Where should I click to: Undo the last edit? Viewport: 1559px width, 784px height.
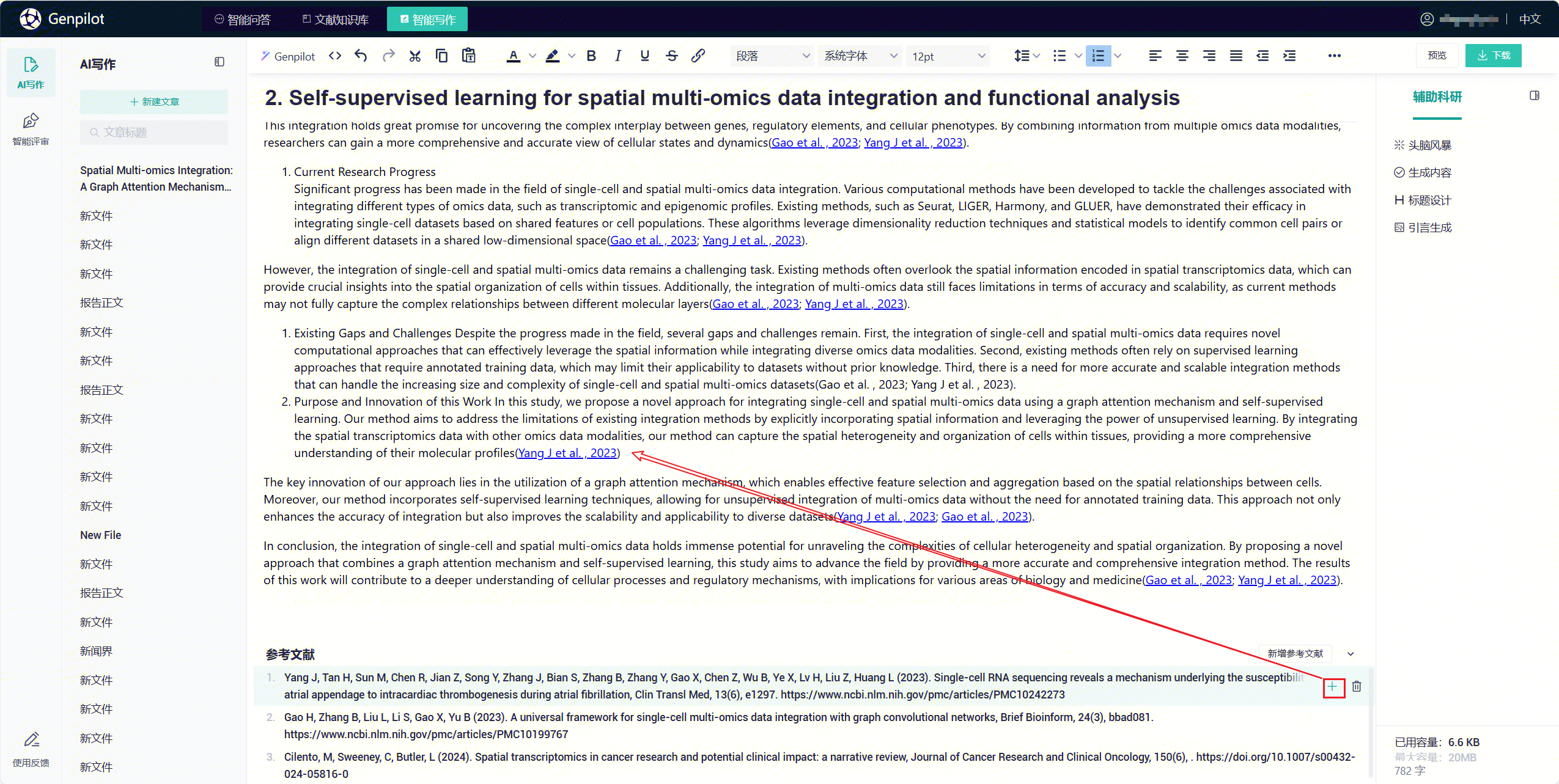tap(361, 56)
